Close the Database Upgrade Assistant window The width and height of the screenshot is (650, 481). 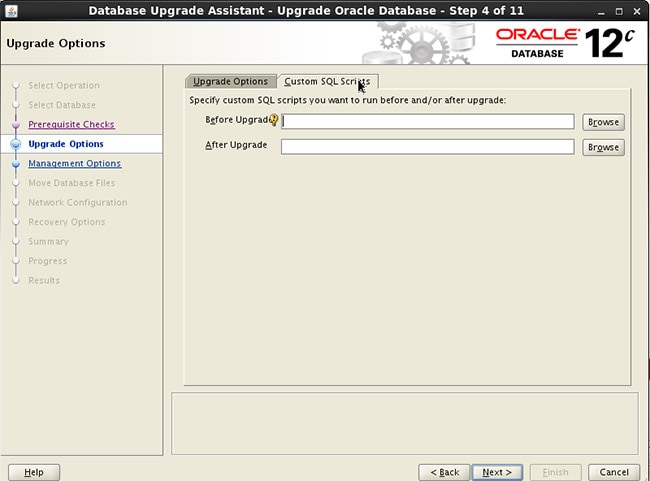coord(637,12)
